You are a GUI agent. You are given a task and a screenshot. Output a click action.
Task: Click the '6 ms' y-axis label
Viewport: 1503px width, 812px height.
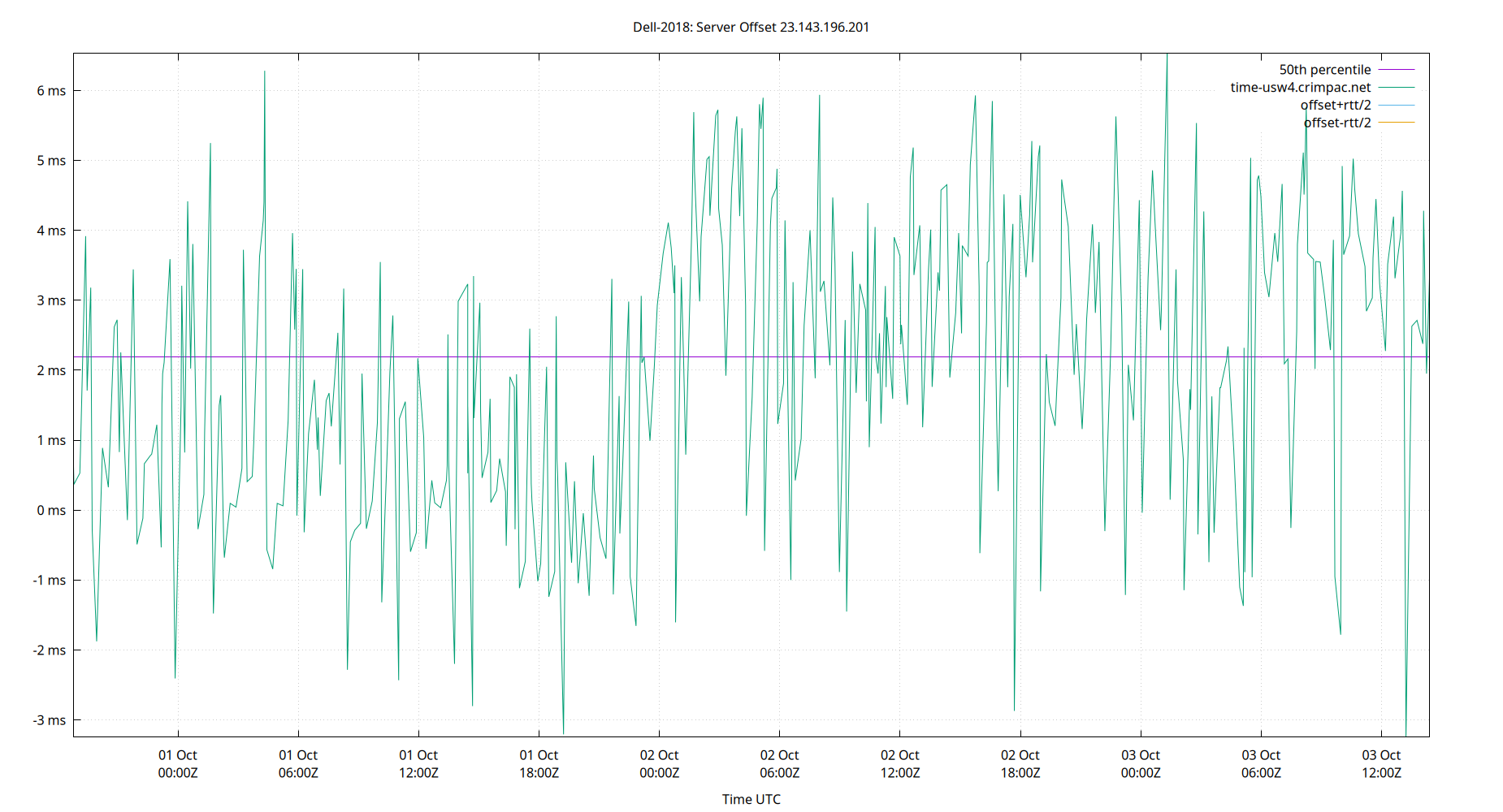51,91
